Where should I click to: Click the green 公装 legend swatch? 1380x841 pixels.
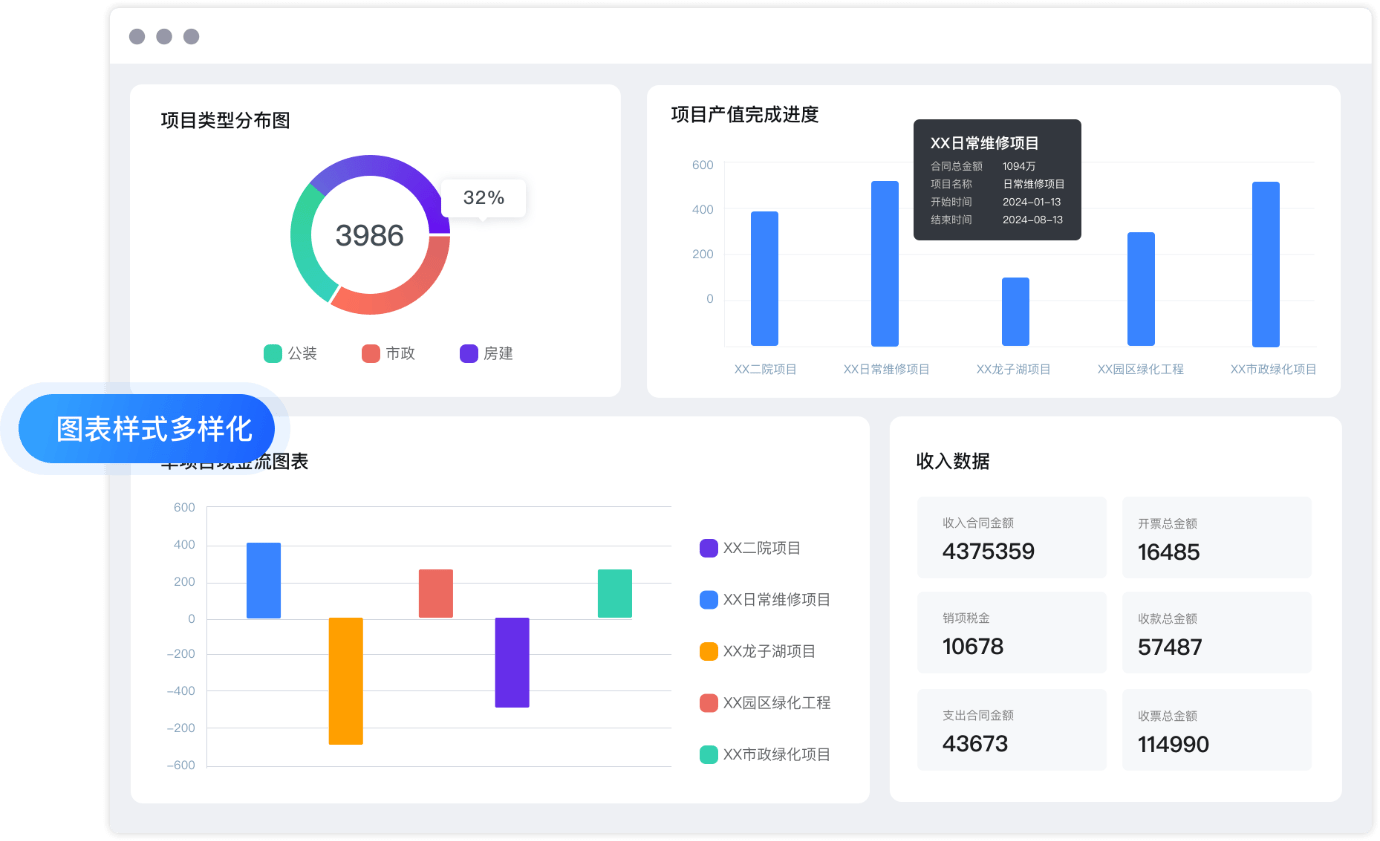tap(273, 353)
